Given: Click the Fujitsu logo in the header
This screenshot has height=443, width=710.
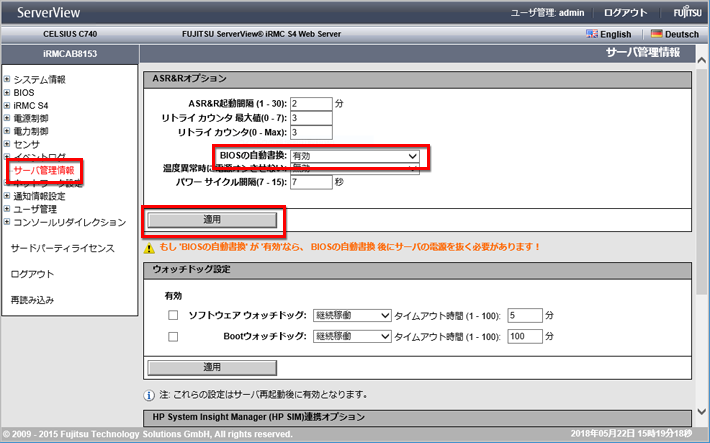Looking at the screenshot, I should (x=686, y=11).
